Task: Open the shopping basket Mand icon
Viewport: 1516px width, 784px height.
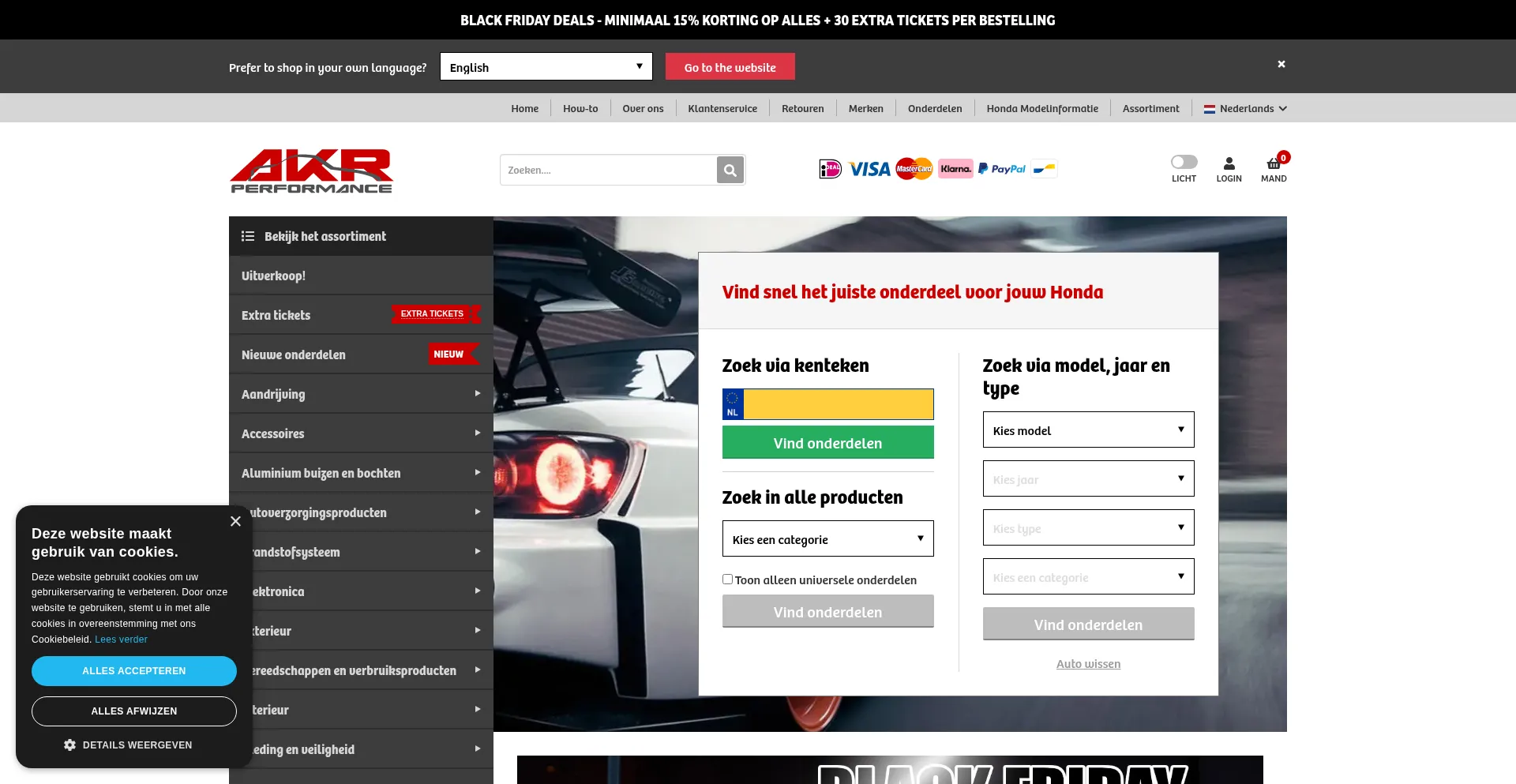Action: [x=1274, y=164]
